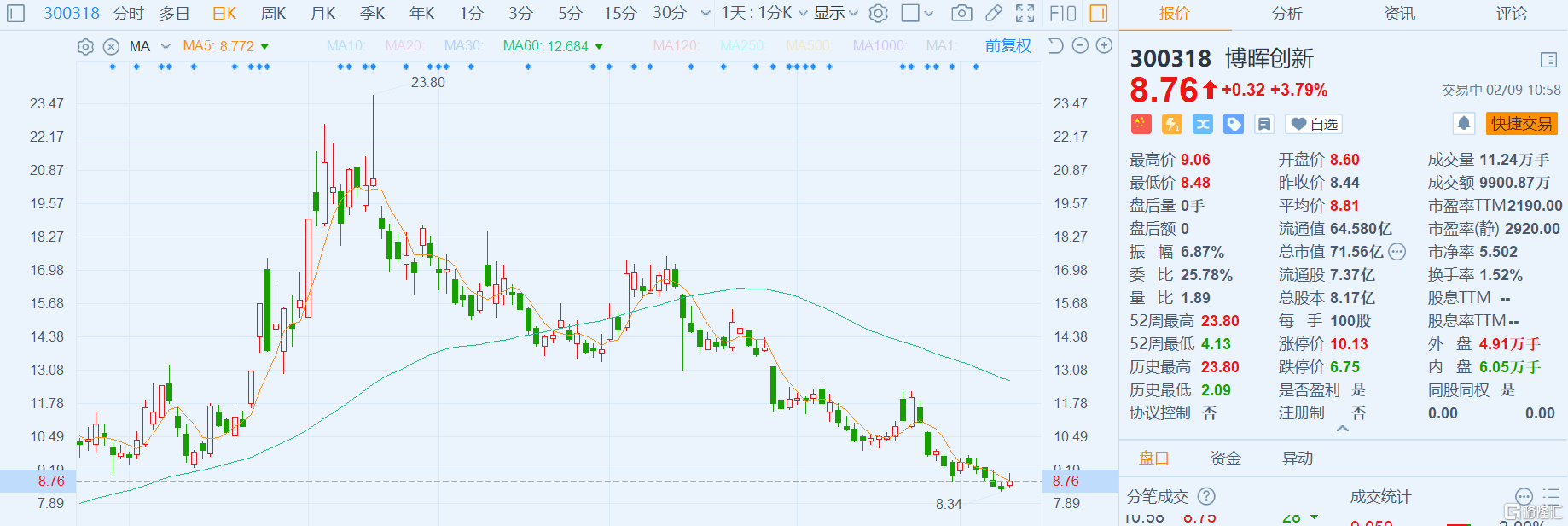The image size is (1568, 526).
Task: Open more options for 成交统计
Action: click(x=1524, y=496)
